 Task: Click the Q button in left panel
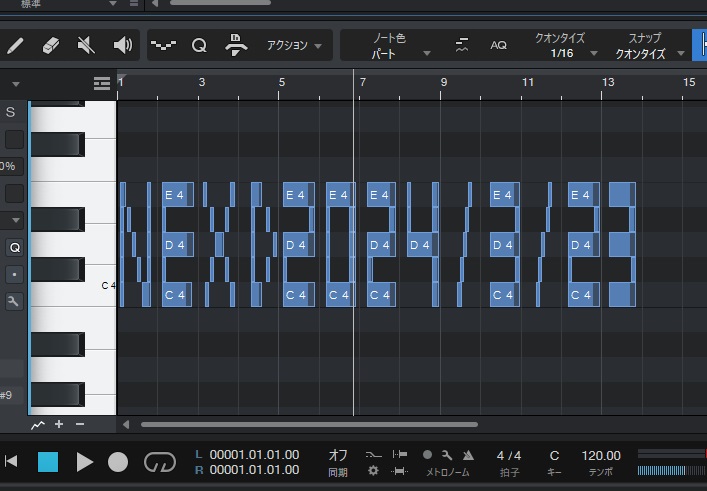click(x=14, y=248)
